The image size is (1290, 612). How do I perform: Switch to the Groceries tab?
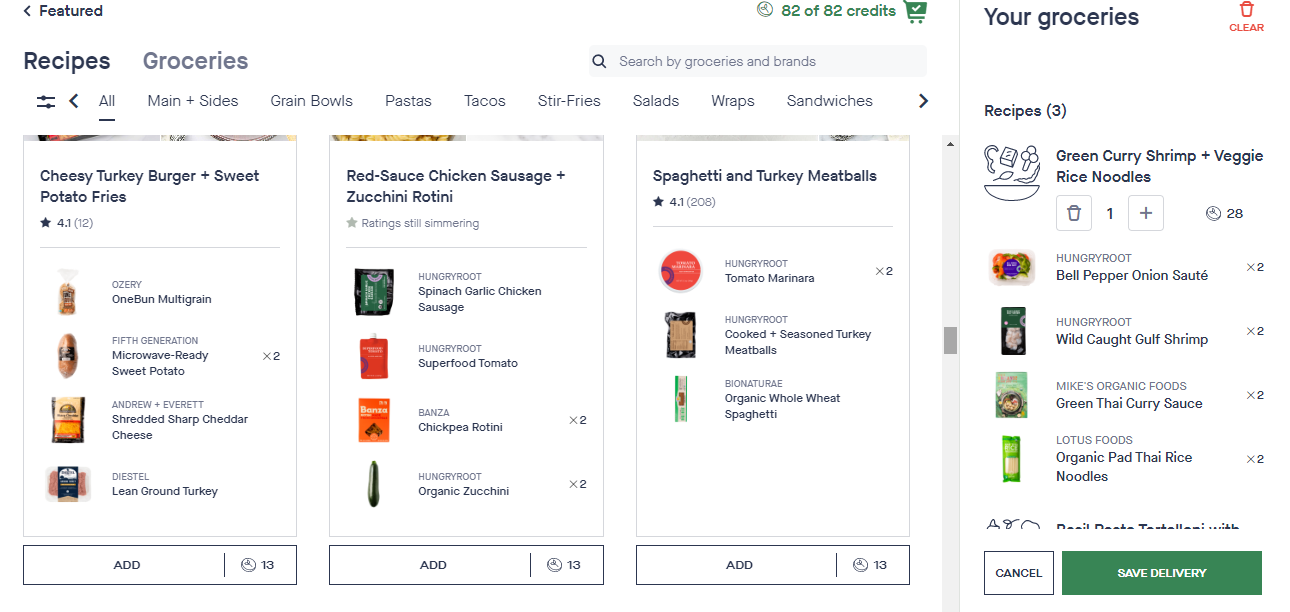coord(195,61)
